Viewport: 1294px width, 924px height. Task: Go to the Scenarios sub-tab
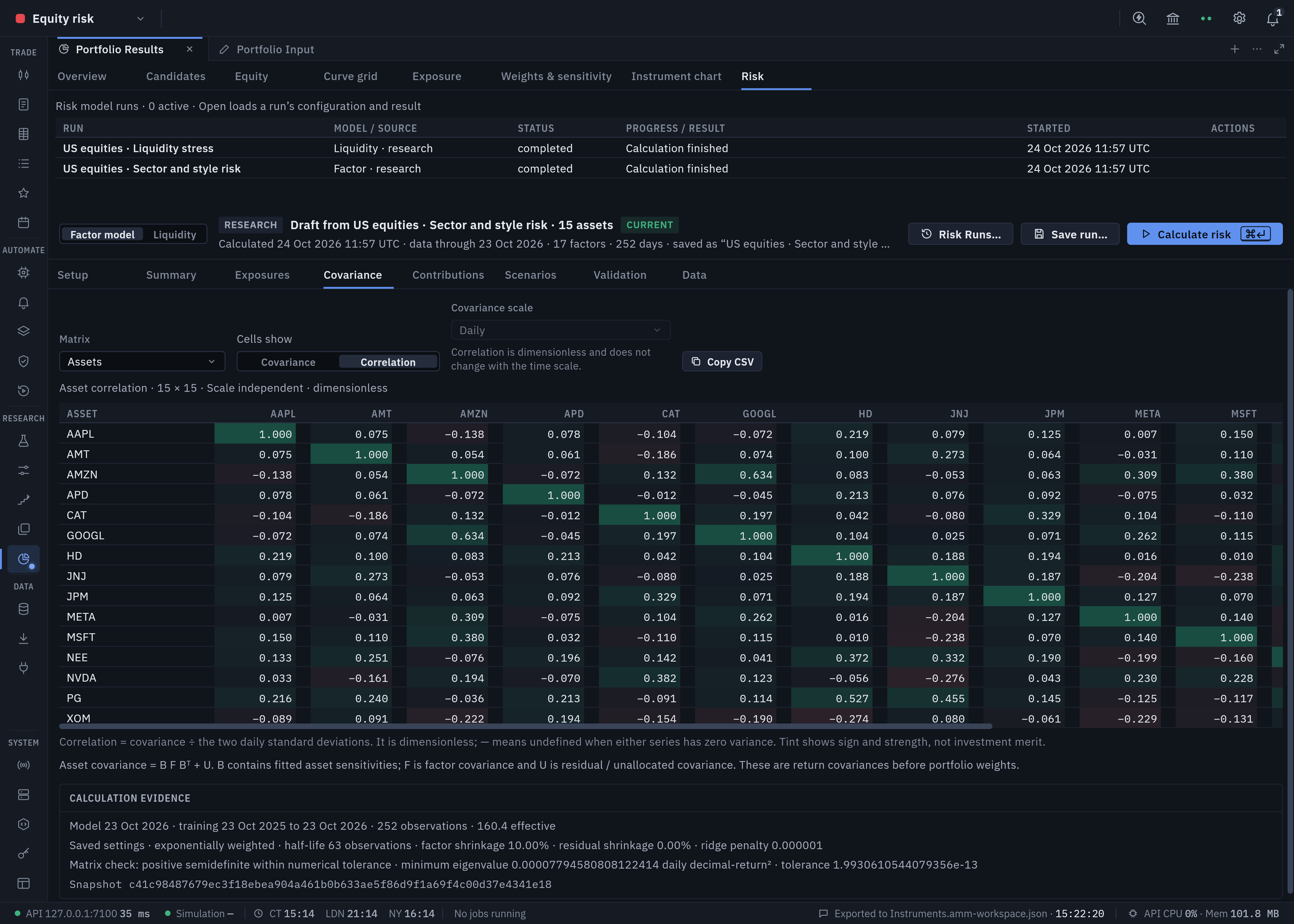pos(530,275)
